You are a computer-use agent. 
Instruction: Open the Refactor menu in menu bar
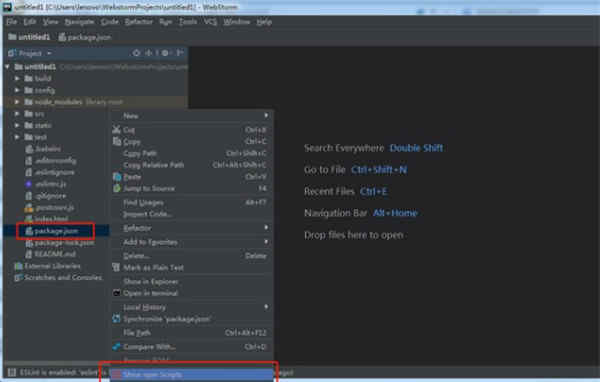click(x=139, y=22)
